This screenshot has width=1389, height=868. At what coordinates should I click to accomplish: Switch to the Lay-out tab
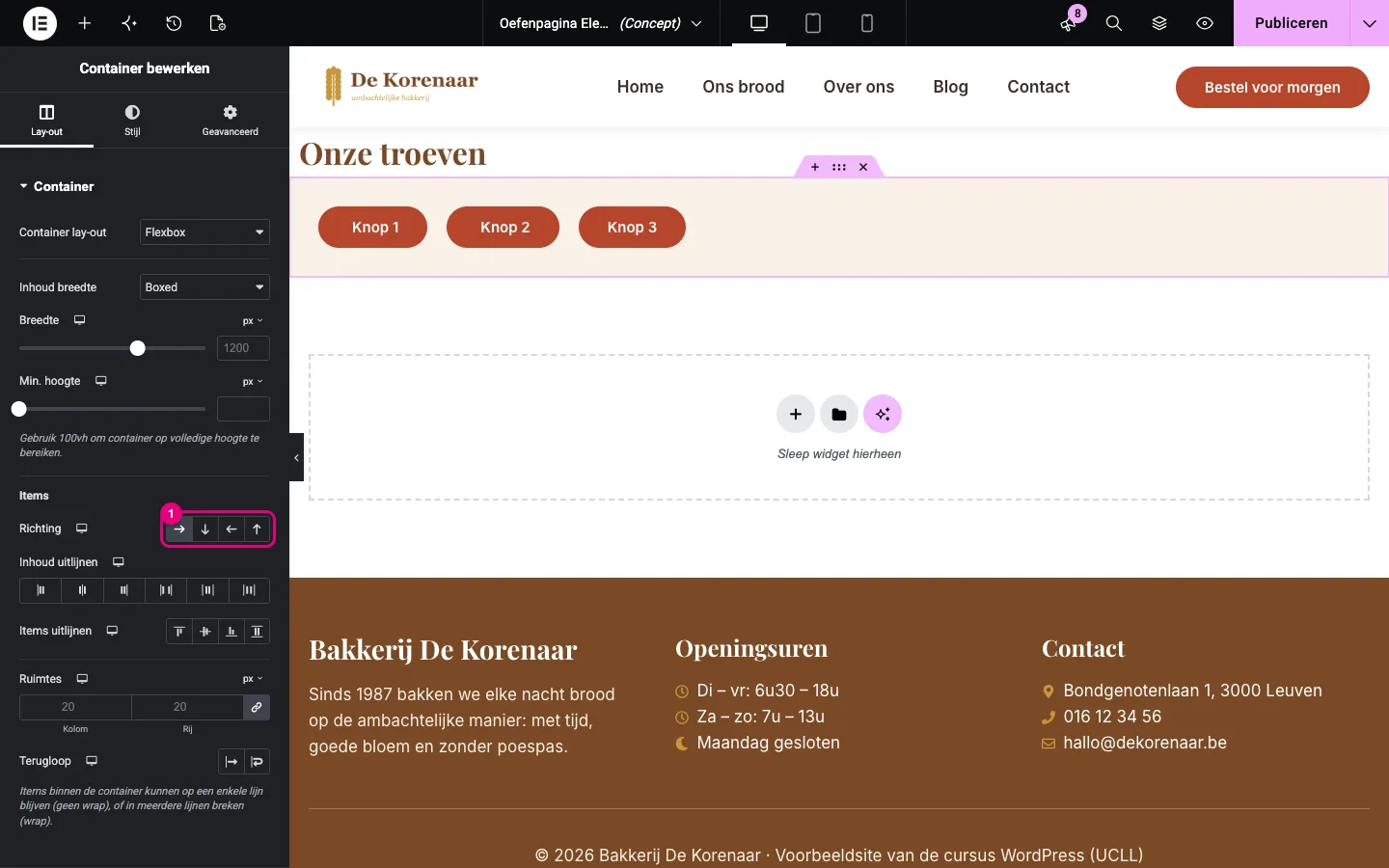click(x=46, y=120)
